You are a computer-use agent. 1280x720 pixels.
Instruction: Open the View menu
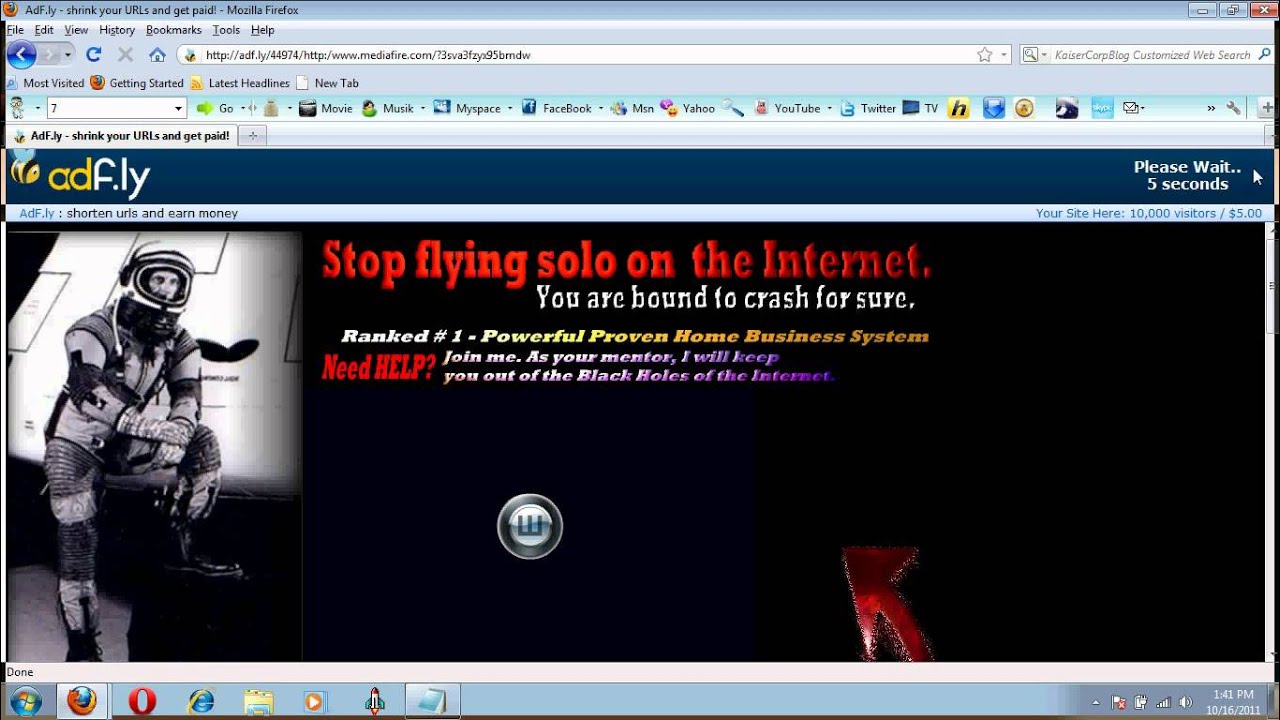pyautogui.click(x=76, y=30)
